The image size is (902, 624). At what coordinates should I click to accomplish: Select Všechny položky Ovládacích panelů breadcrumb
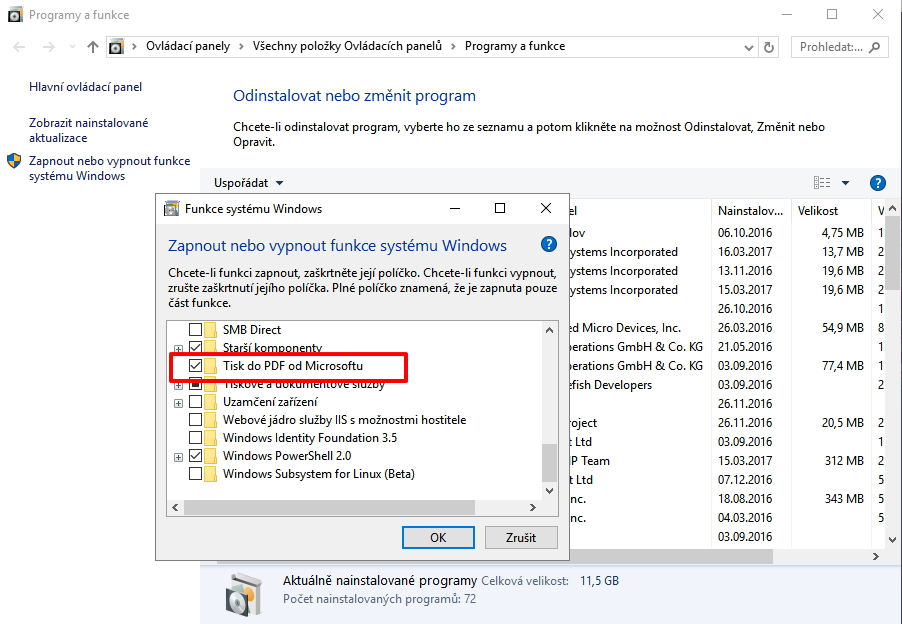pos(347,46)
